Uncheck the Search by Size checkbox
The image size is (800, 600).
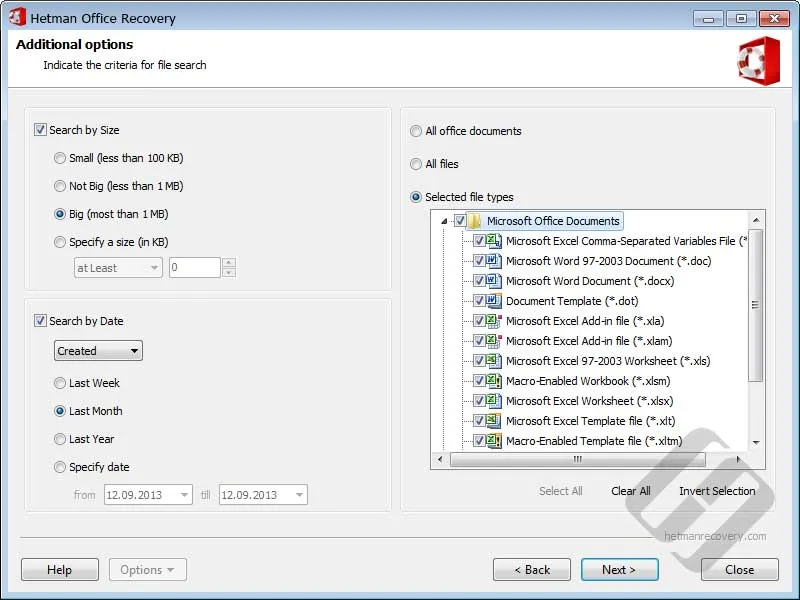[x=40, y=129]
